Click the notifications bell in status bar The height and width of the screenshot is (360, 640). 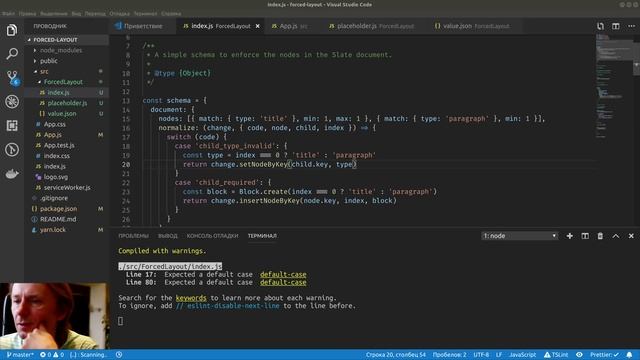click(x=629, y=355)
